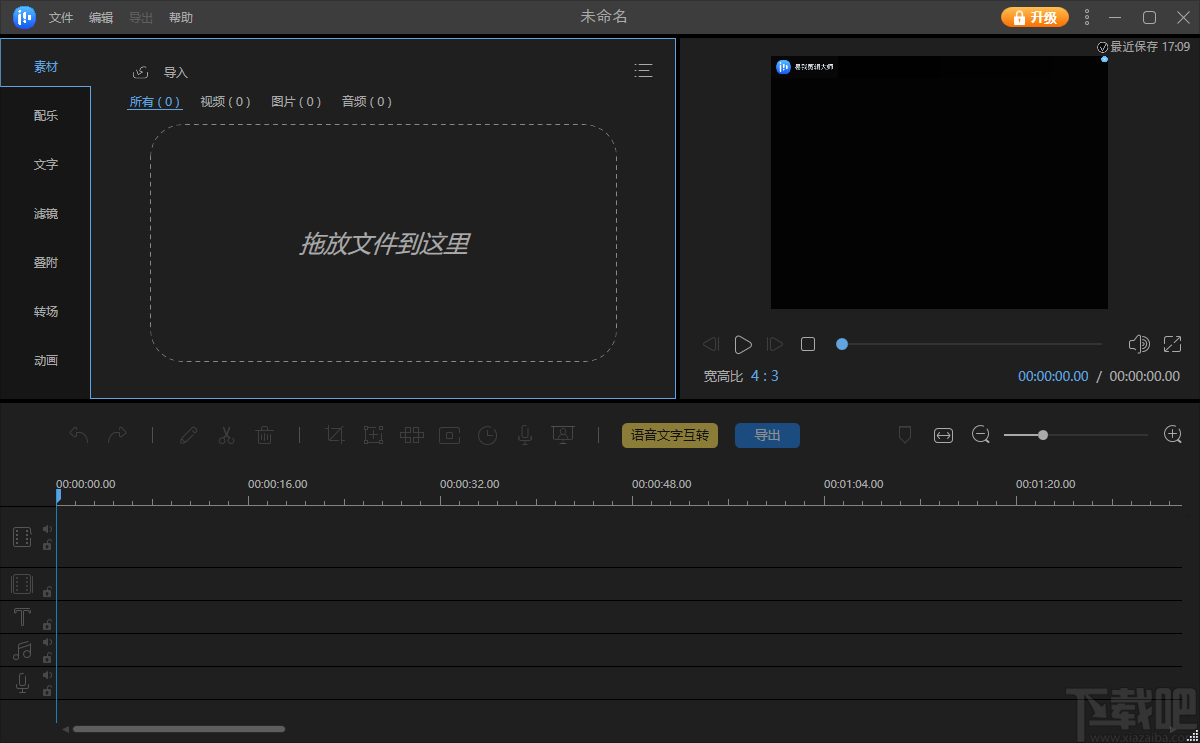The image size is (1200, 743).
Task: Click the timeline zoom slider handle
Action: [1043, 435]
